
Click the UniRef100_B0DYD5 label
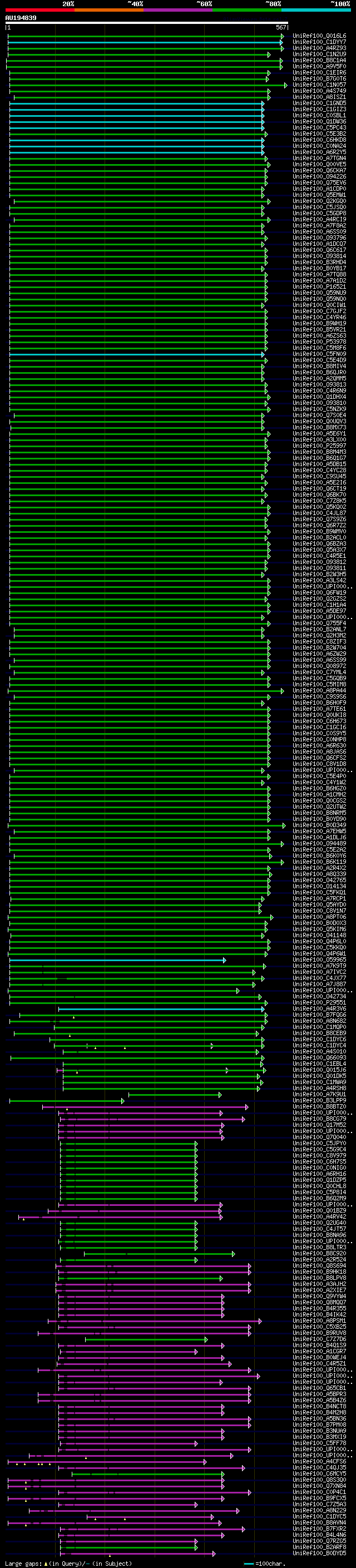pos(319,1553)
